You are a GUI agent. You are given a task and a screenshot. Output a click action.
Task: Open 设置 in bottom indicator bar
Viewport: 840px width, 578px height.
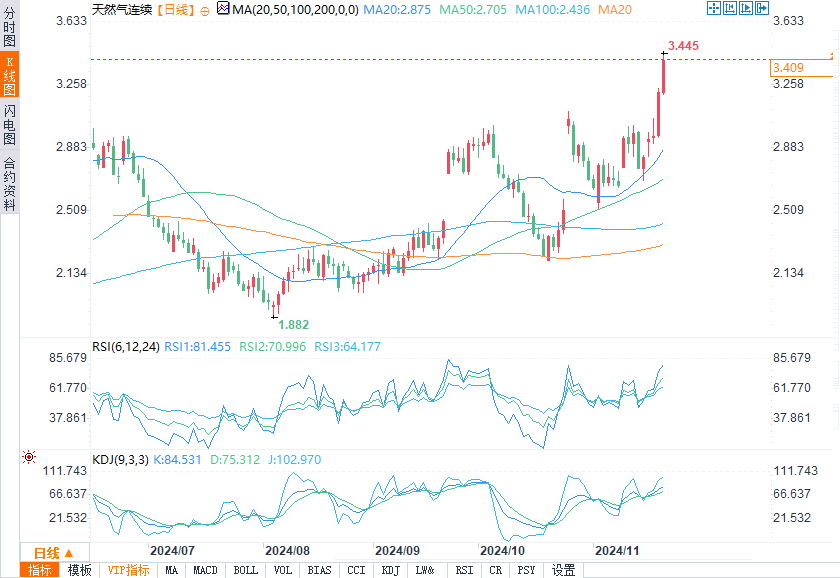tap(564, 570)
